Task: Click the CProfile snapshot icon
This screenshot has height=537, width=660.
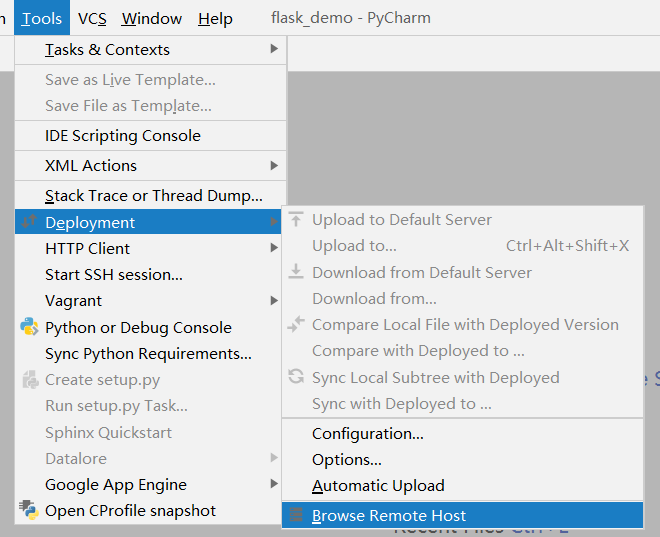Action: click(x=29, y=510)
